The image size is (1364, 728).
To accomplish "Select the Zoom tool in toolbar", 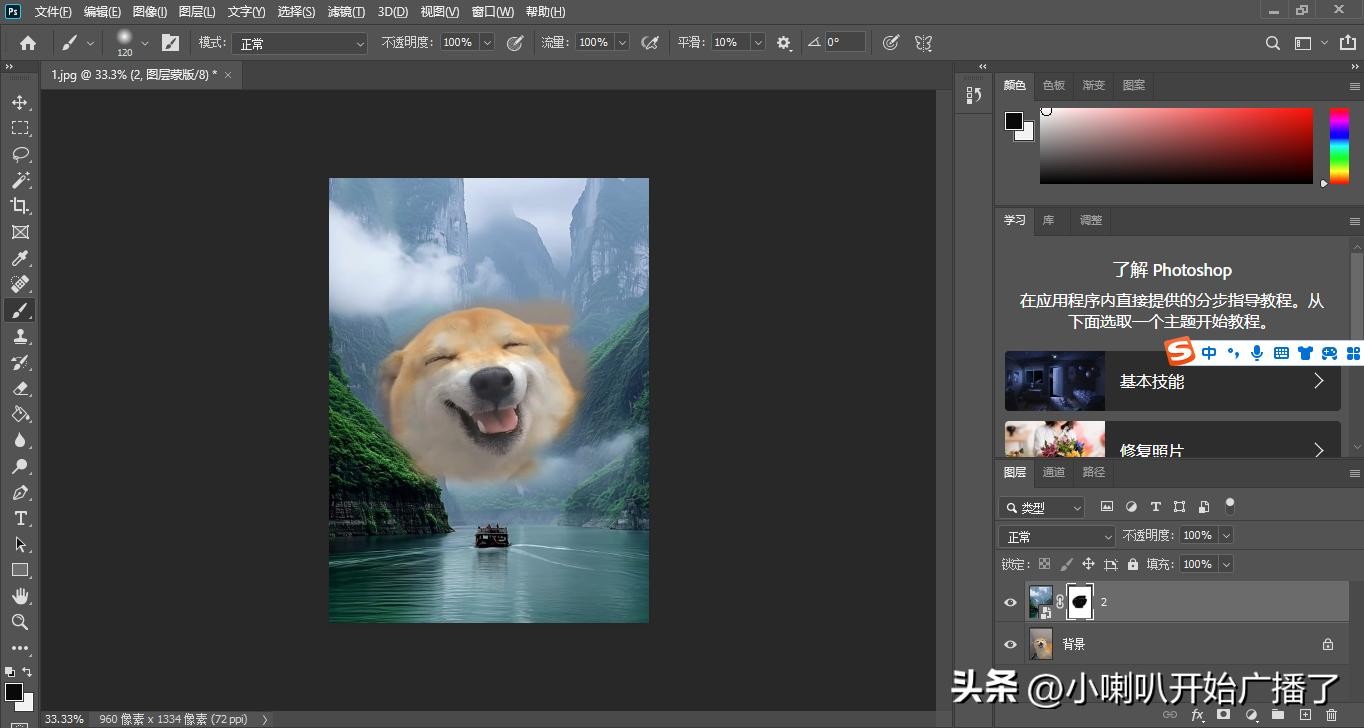I will point(20,622).
